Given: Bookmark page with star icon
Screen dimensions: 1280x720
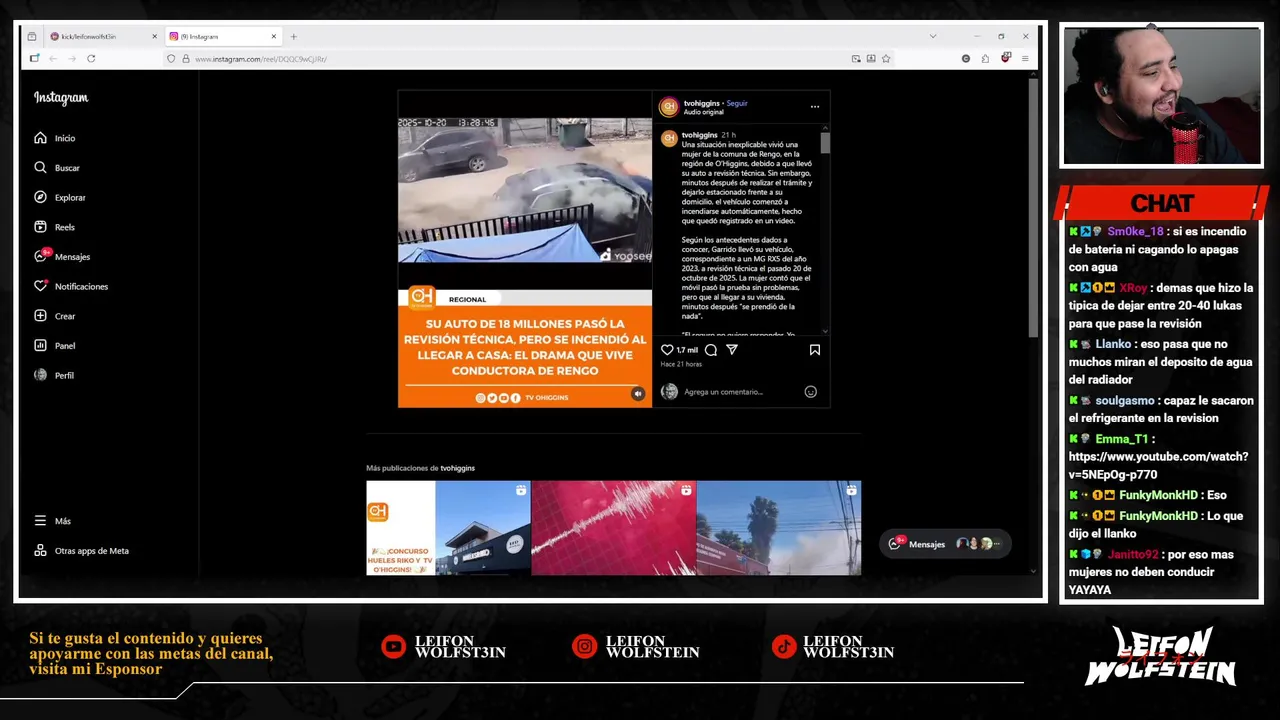Looking at the screenshot, I should (x=886, y=58).
